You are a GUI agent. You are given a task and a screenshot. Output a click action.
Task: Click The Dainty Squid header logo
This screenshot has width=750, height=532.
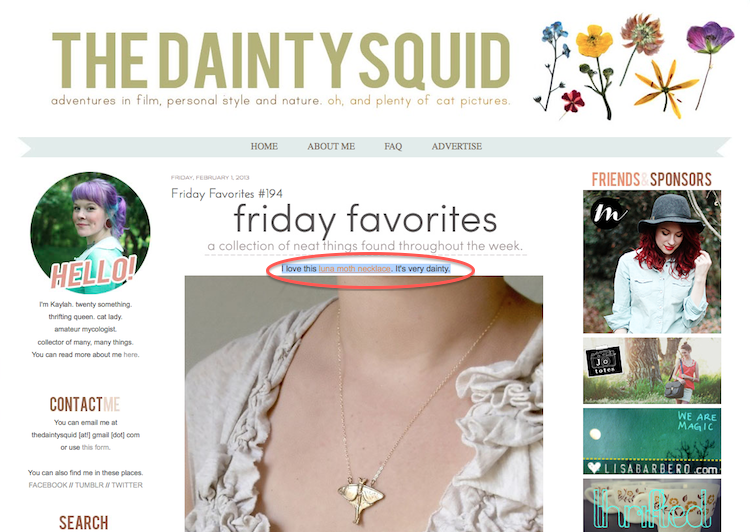[x=281, y=69]
